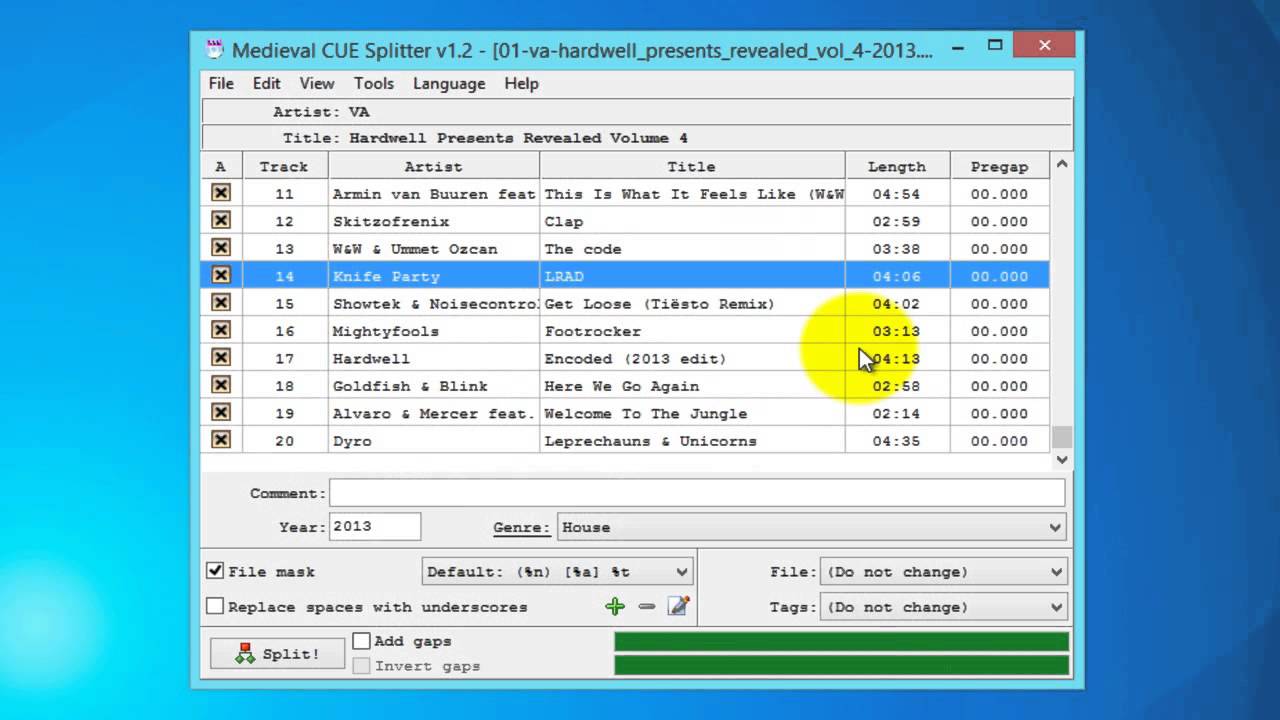Open the file mask Default dropdown
1280x720 pixels.
[x=557, y=572]
